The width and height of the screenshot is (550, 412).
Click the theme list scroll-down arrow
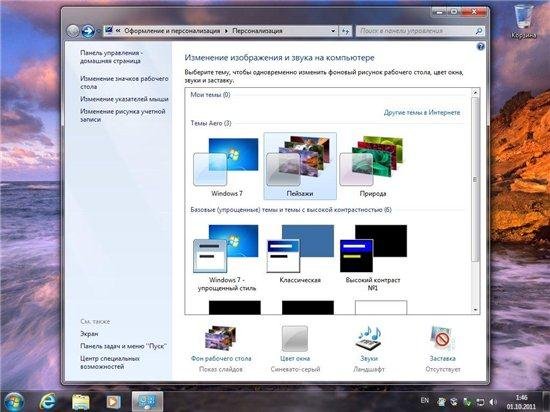tap(475, 310)
